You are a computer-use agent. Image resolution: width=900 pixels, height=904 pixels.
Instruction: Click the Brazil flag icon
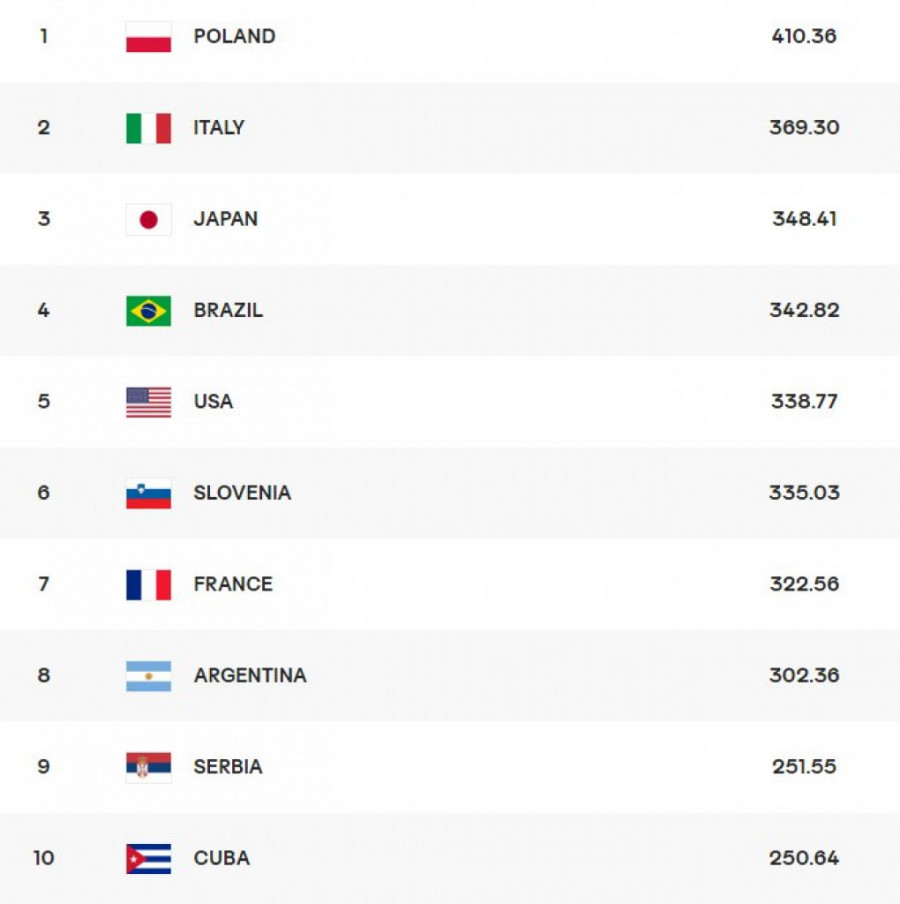148,311
